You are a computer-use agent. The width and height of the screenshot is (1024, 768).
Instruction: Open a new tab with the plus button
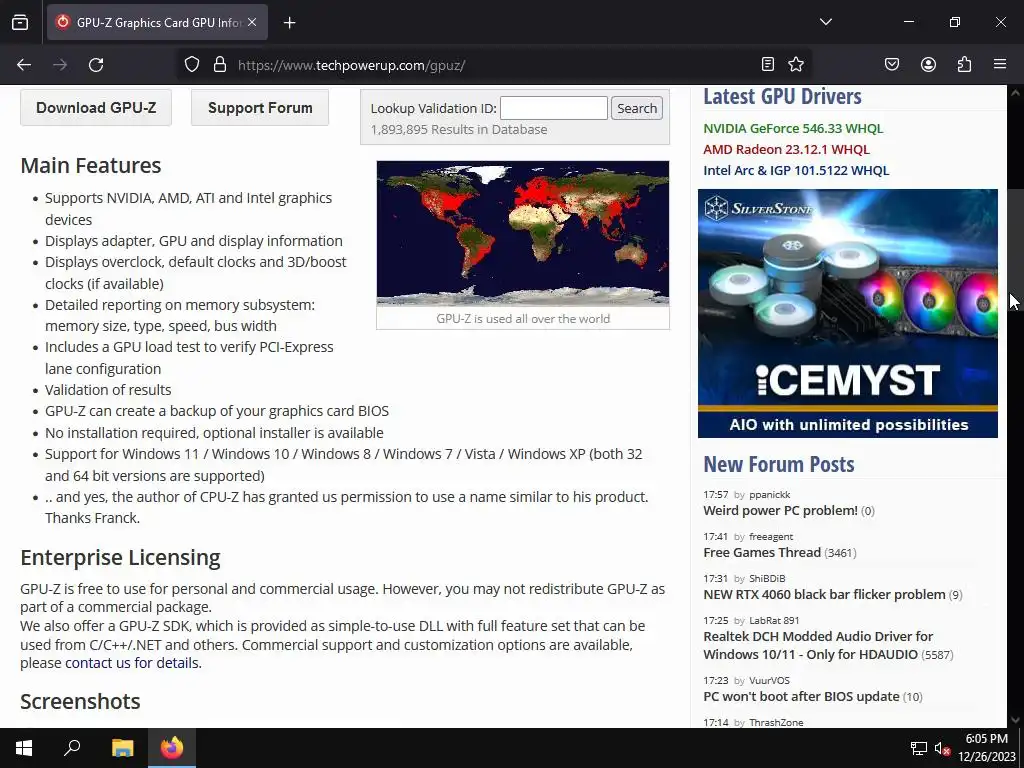[x=289, y=23]
